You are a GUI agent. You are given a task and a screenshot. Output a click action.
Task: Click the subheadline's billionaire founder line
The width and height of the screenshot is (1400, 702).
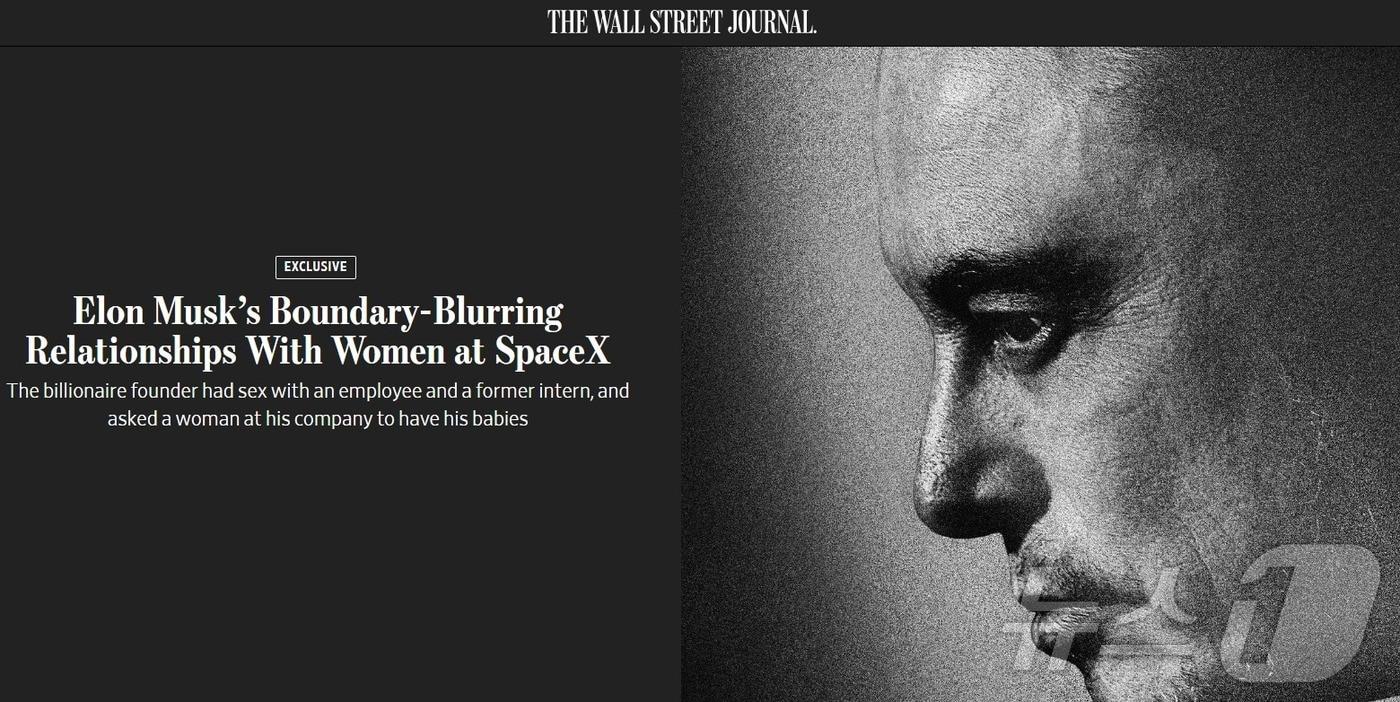pyautogui.click(x=318, y=391)
